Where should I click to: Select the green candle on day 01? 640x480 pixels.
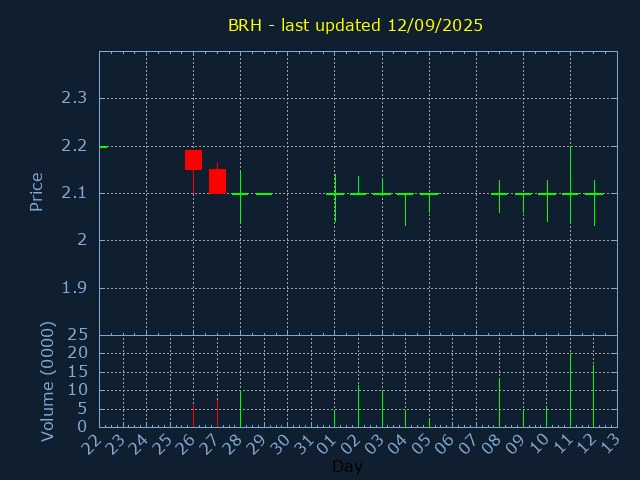(335, 194)
